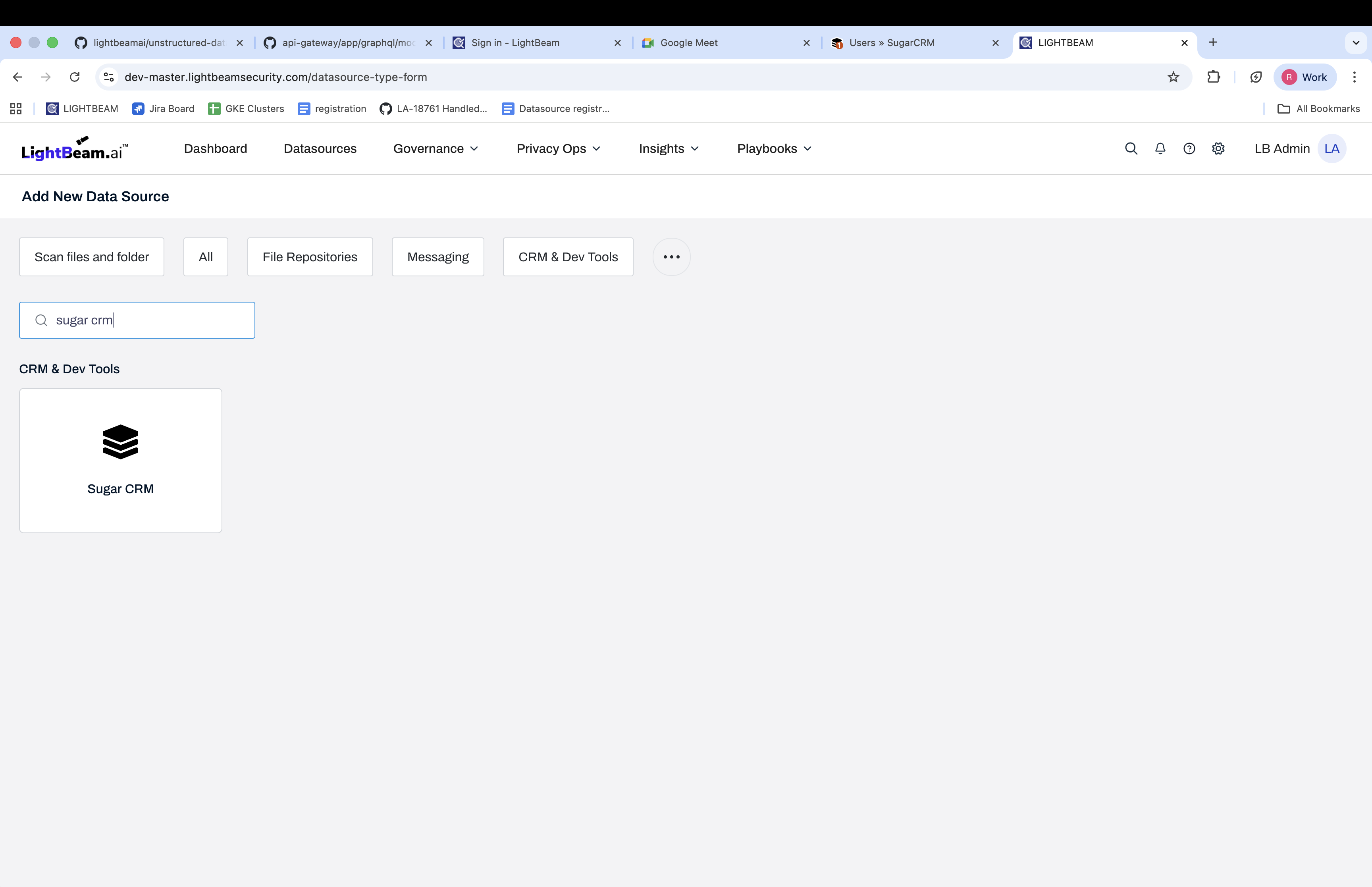Show more categories with ellipsis button

[671, 257]
